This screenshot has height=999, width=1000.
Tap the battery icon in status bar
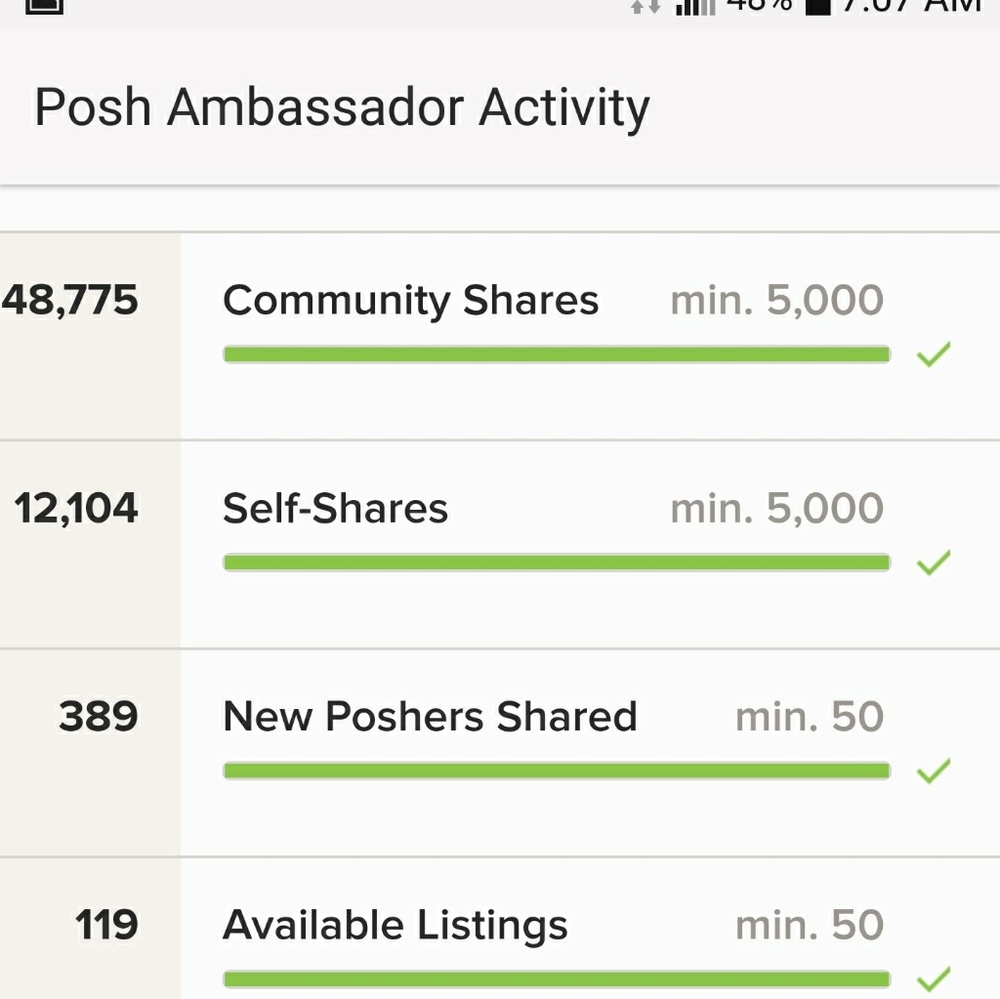[816, 5]
